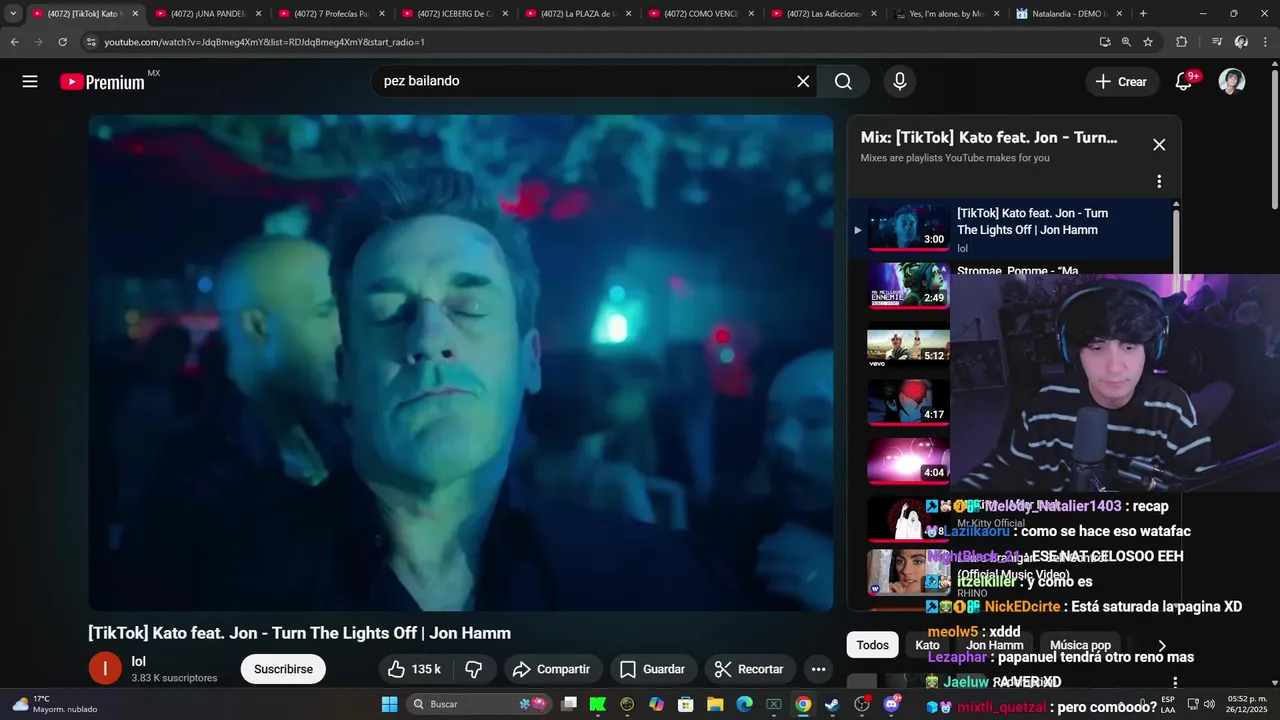Open a new browser tab
Screen dimensions: 1280x720
1143,14
